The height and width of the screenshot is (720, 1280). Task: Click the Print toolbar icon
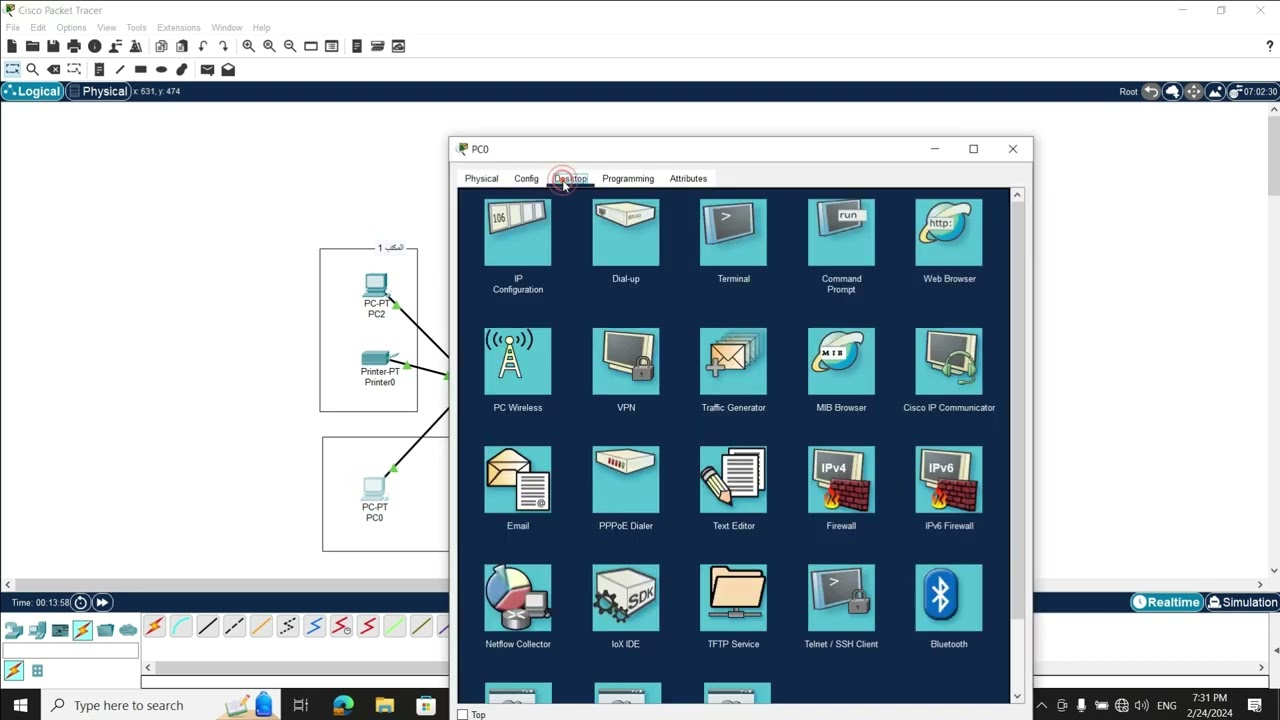click(x=74, y=46)
